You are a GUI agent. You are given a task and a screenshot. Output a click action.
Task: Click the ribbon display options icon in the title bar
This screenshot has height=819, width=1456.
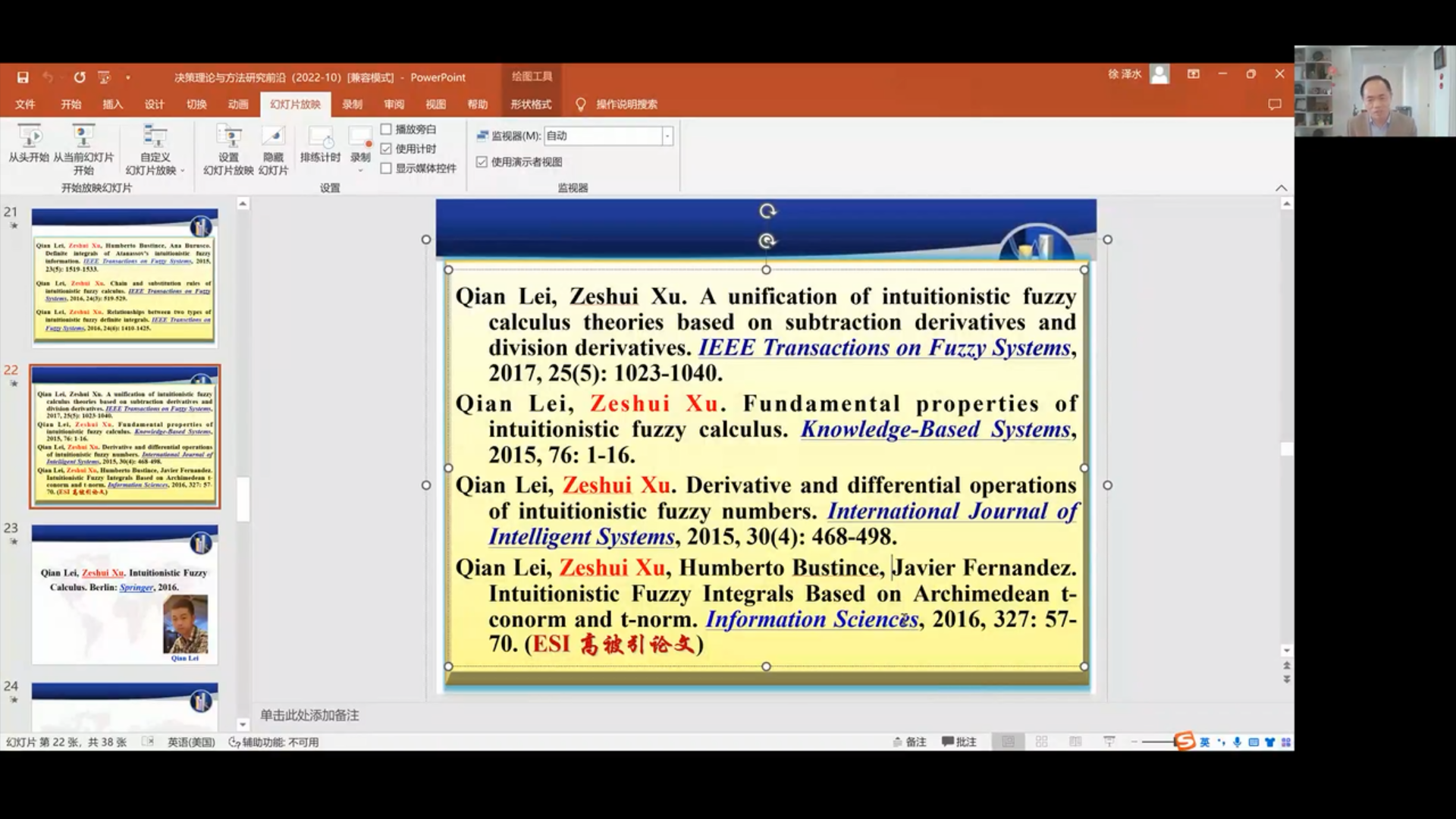coord(1194,74)
